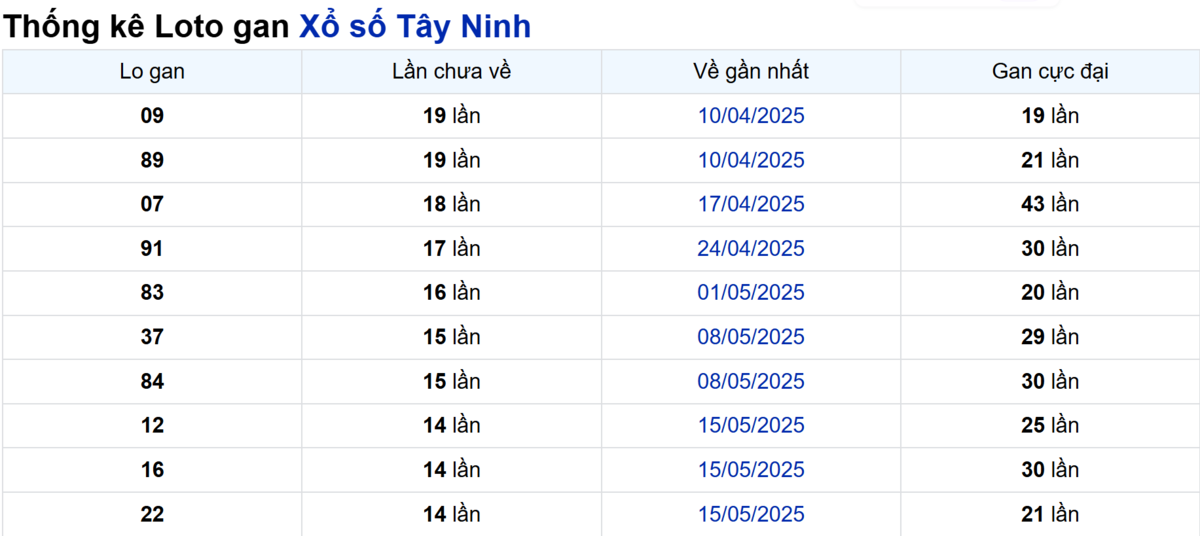Open date 08/05/2025 for loto 84
The height and width of the screenshot is (536, 1200).
pos(750,381)
